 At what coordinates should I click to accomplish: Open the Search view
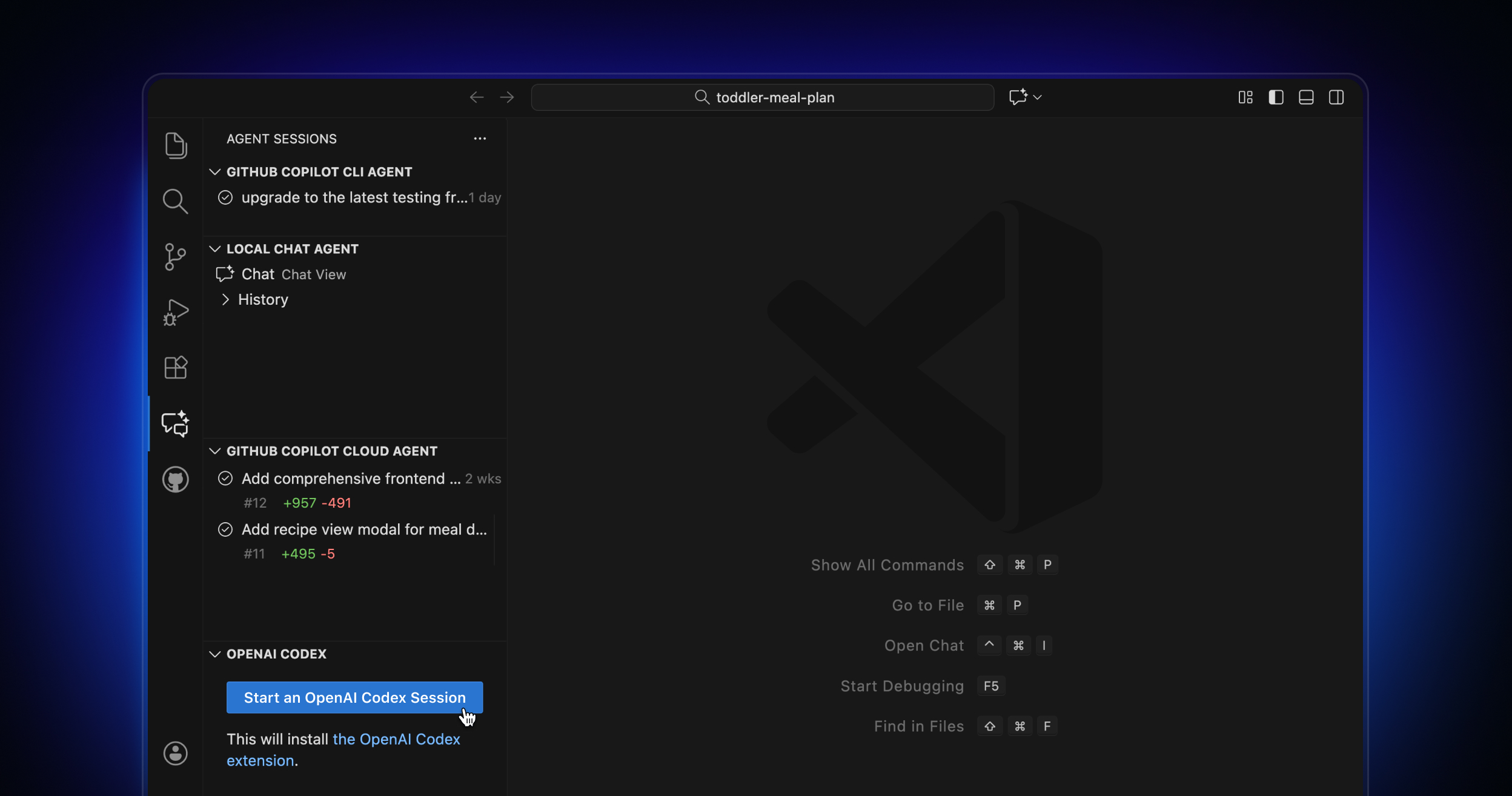pos(175,201)
